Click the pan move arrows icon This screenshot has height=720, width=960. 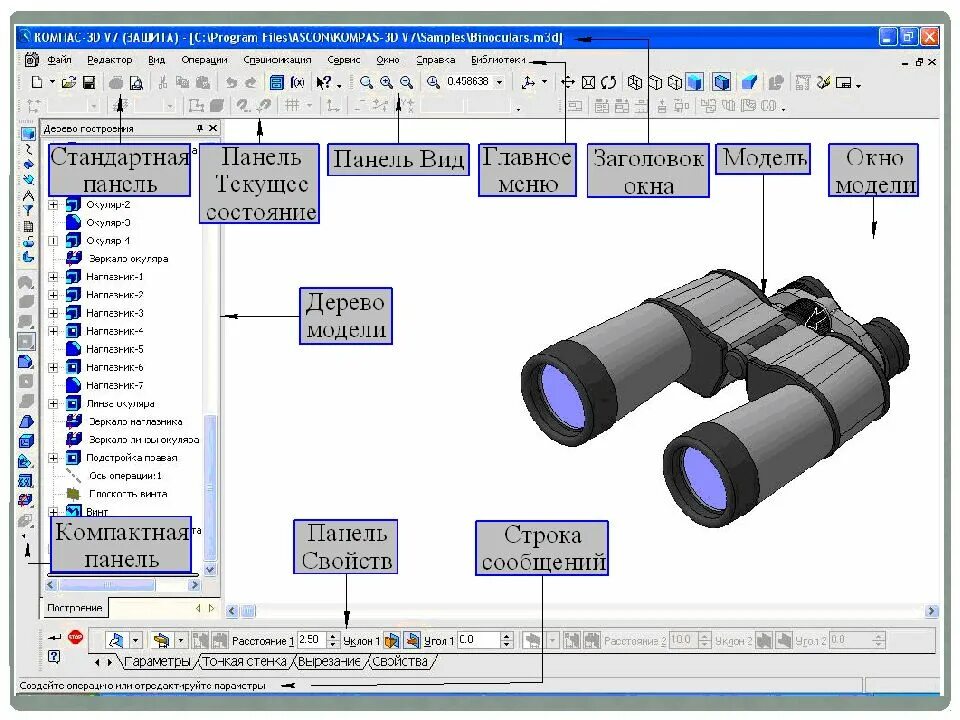[x=568, y=82]
